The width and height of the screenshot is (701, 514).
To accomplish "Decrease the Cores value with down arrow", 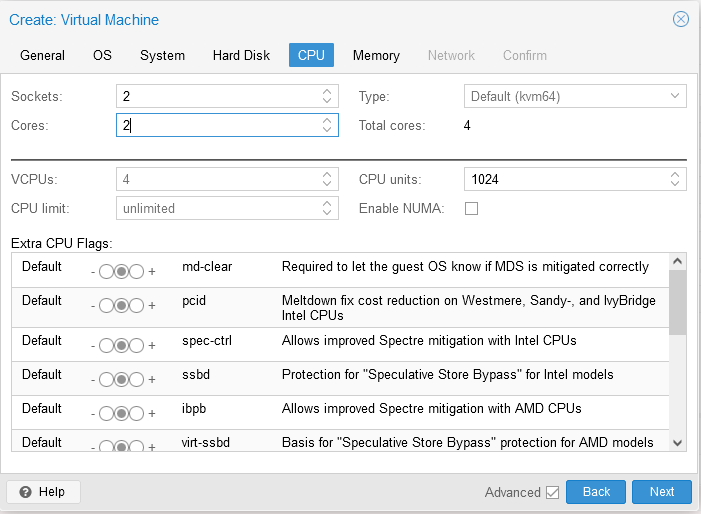I will (x=327, y=130).
